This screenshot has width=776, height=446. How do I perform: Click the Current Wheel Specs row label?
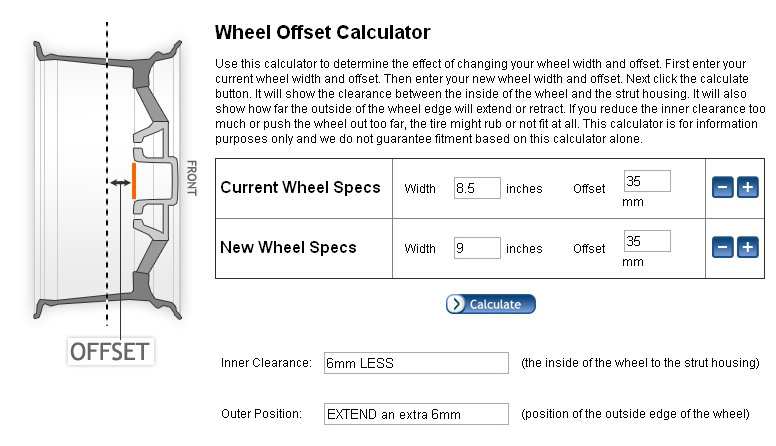coord(300,188)
